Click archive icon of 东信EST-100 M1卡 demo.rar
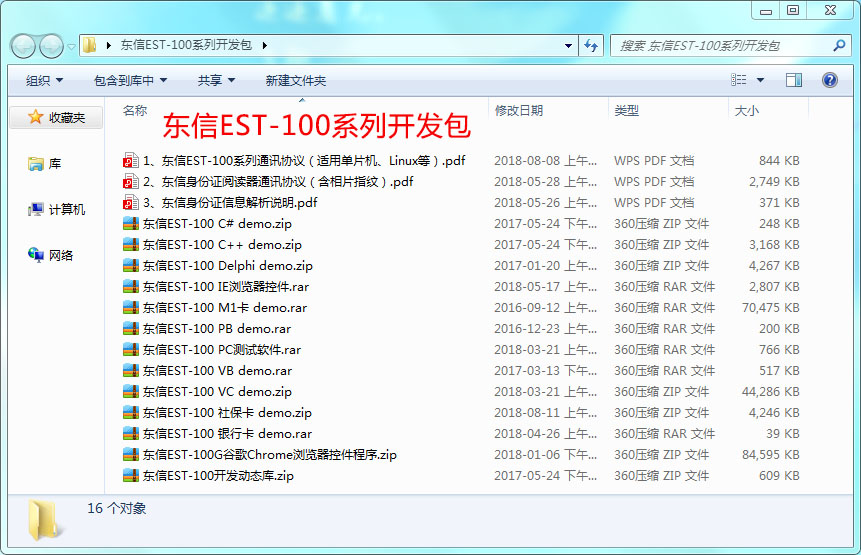This screenshot has height=555, width=861. [131, 307]
